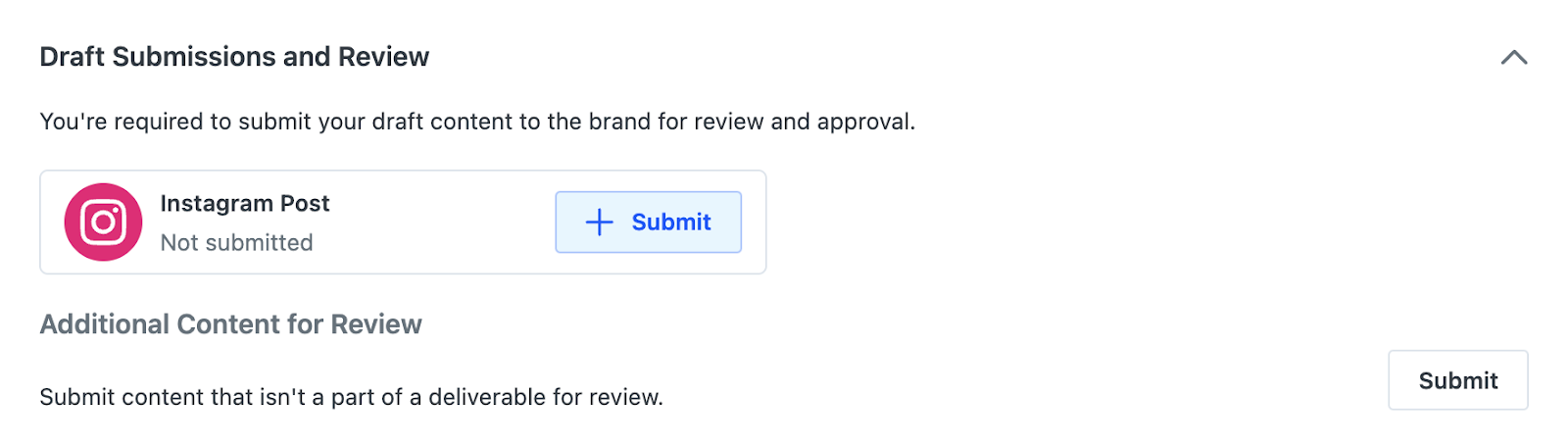Click the Instagram Post deliverable title

[245, 204]
